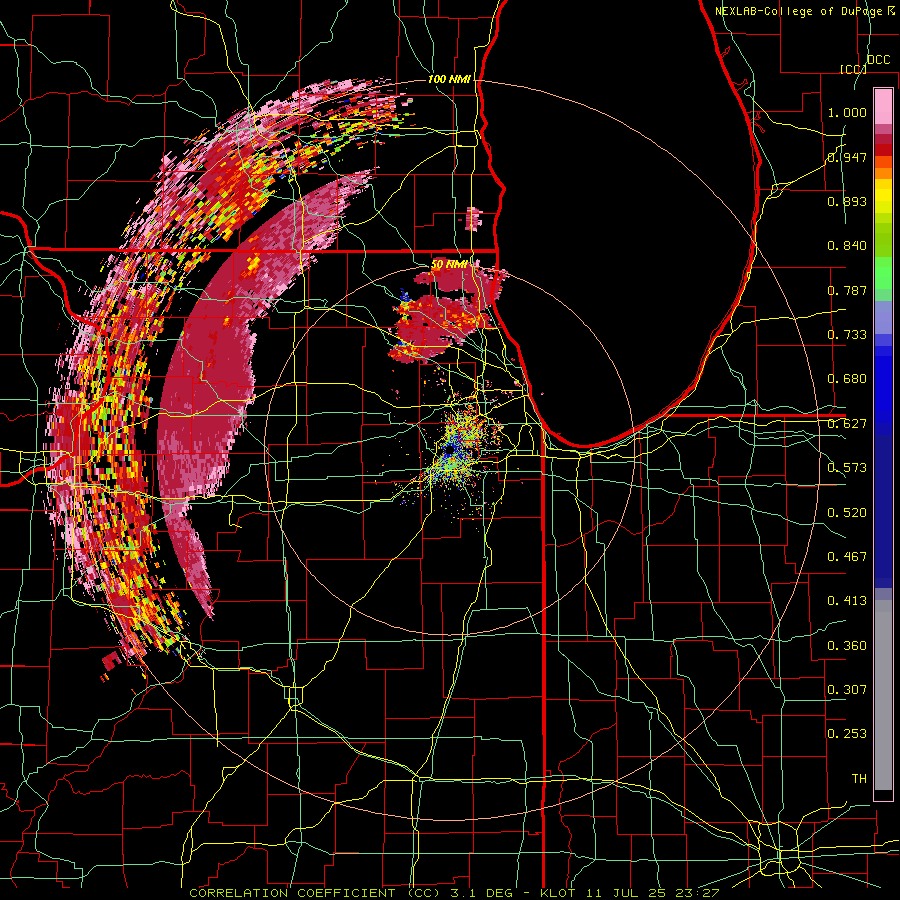Click the "DCC" label above the color bar
900x900 pixels.
[x=879, y=60]
